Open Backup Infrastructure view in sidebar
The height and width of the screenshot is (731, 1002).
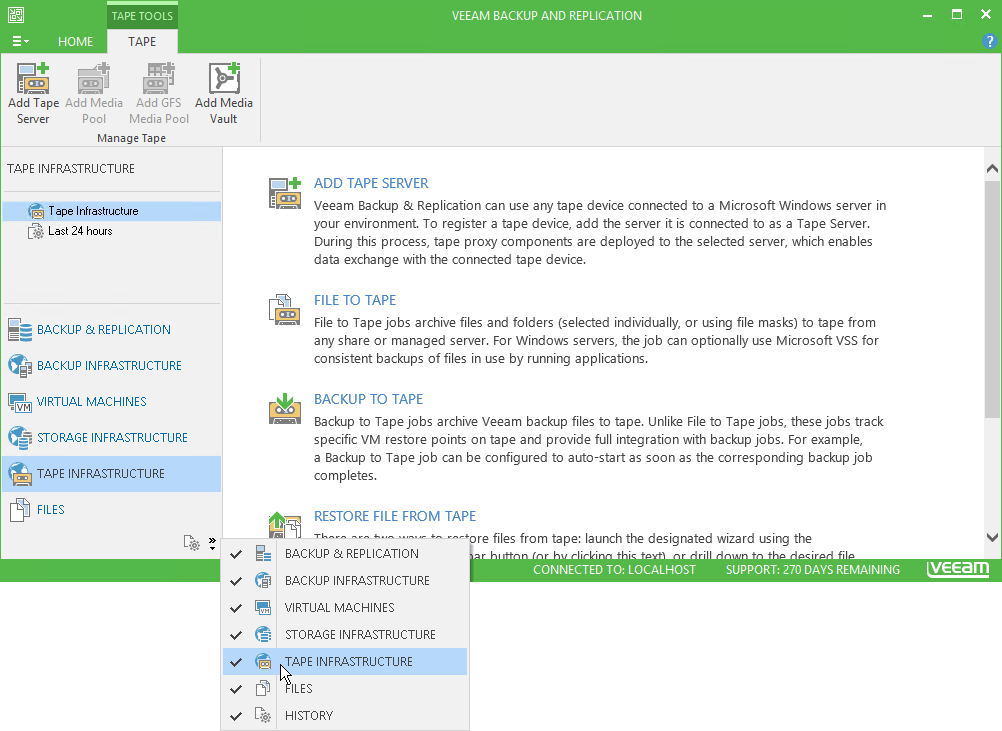pos(111,366)
